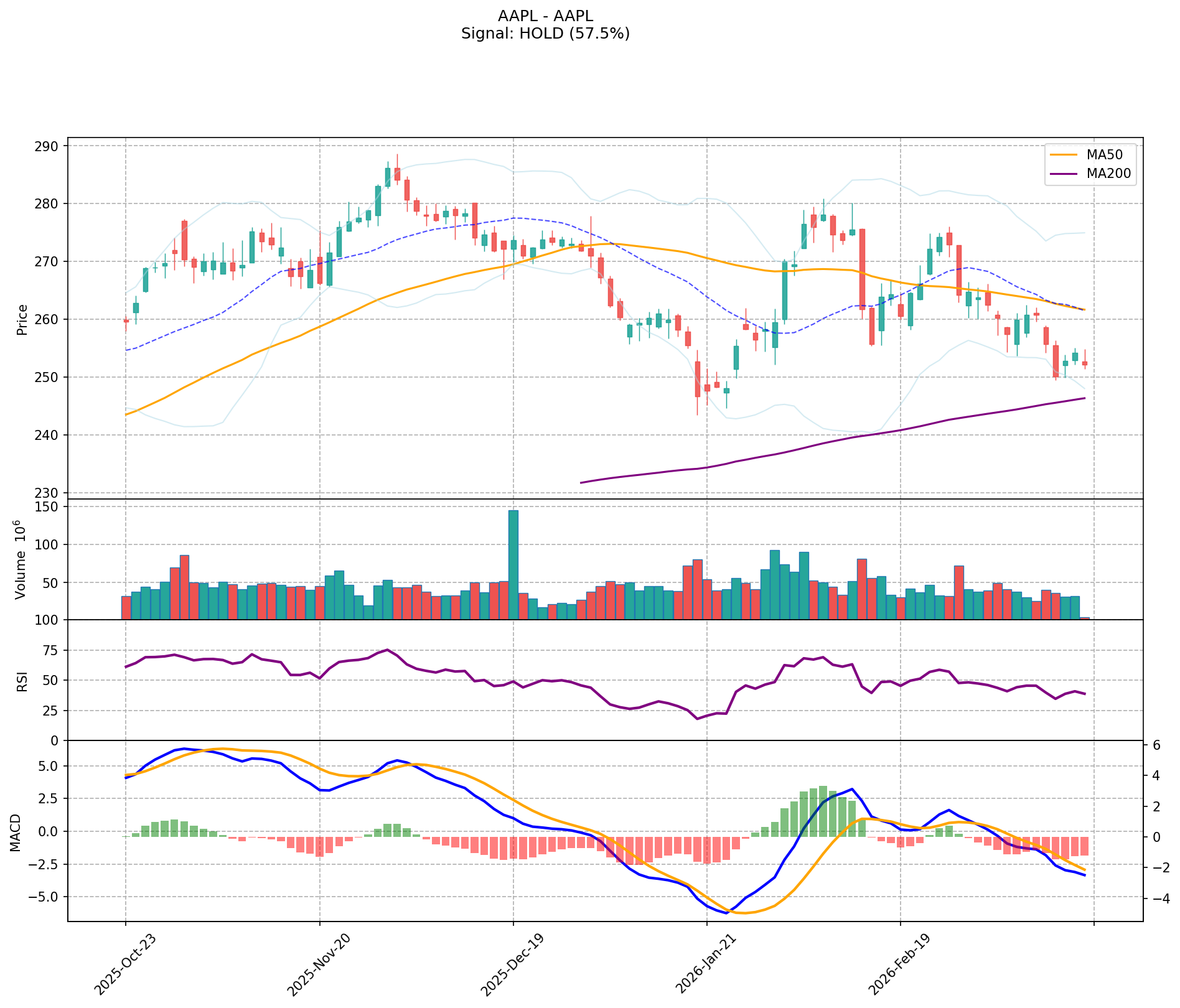Click the "RSI" y-axis label
1180x1008 pixels.
pyautogui.click(x=22, y=681)
